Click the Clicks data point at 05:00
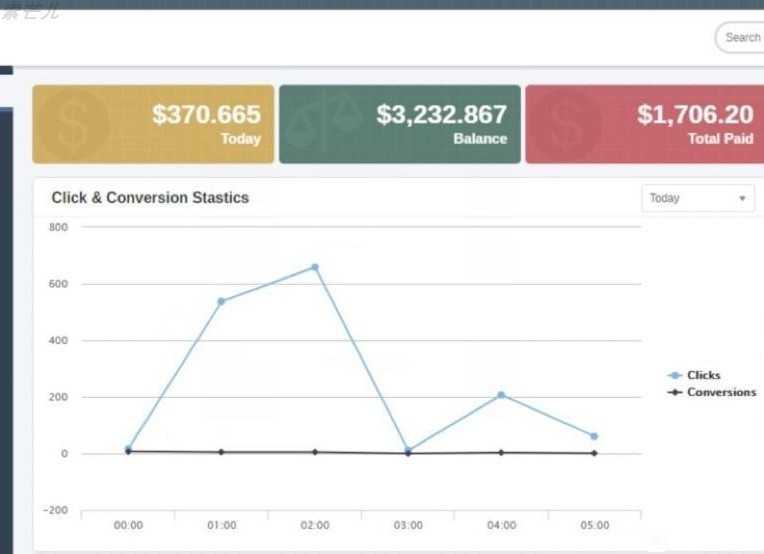This screenshot has height=554, width=764. click(594, 436)
